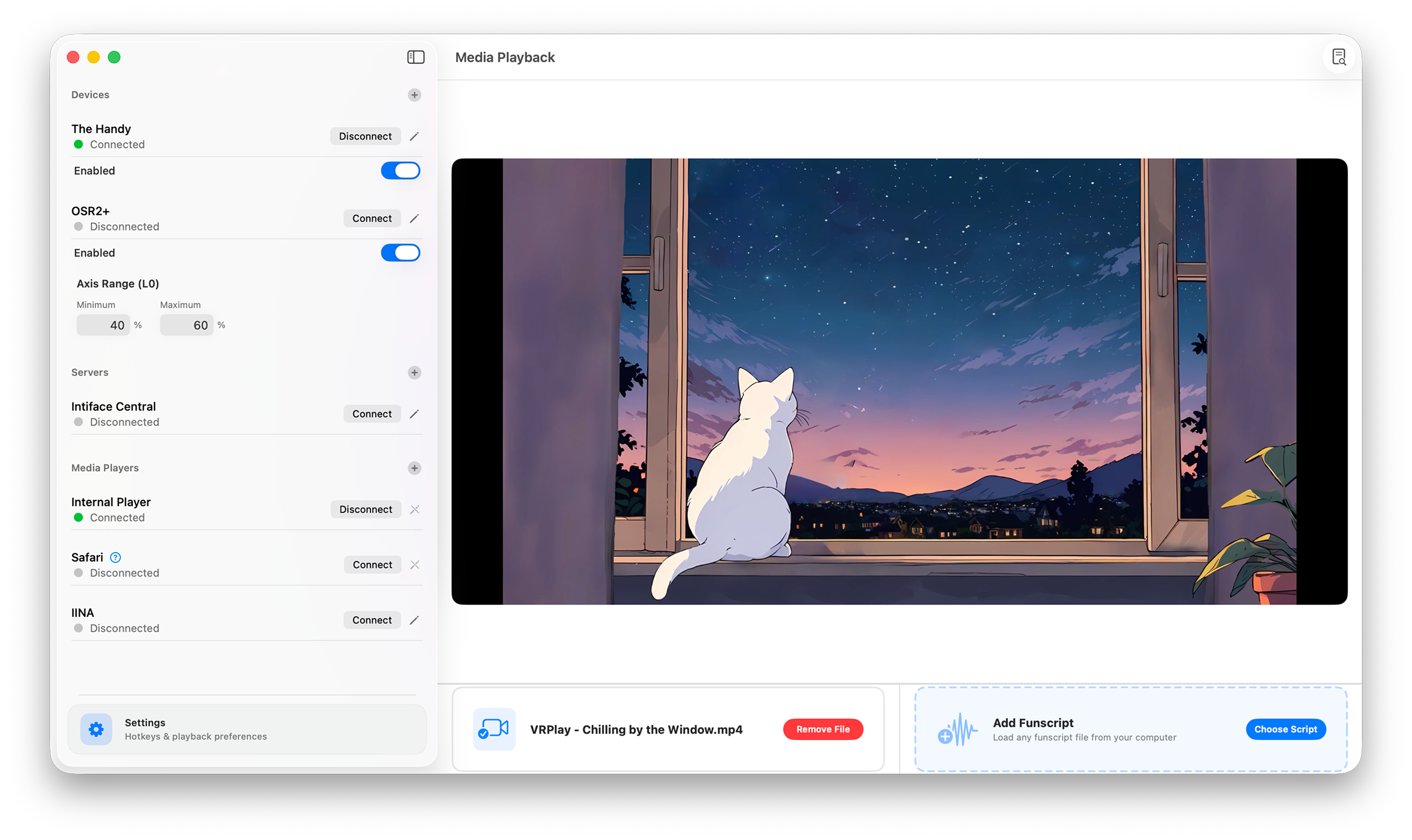Disable The Handy enabled toggle
Screen dimensions: 1412x840
coord(400,170)
